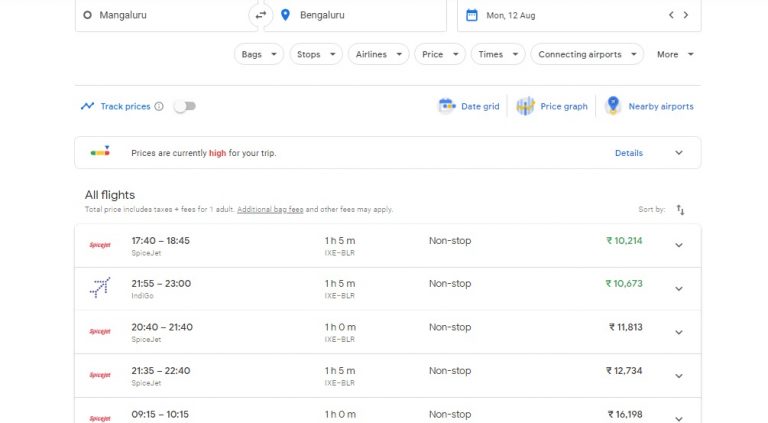This screenshot has height=423, width=768.
Task: Click flight time 20:40 – 21:40
Action: coord(162,327)
